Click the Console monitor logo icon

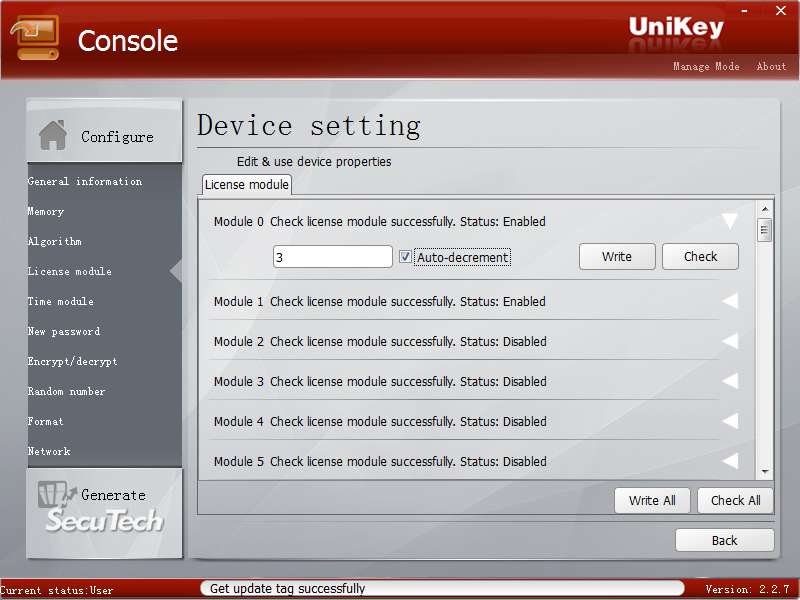[x=35, y=38]
